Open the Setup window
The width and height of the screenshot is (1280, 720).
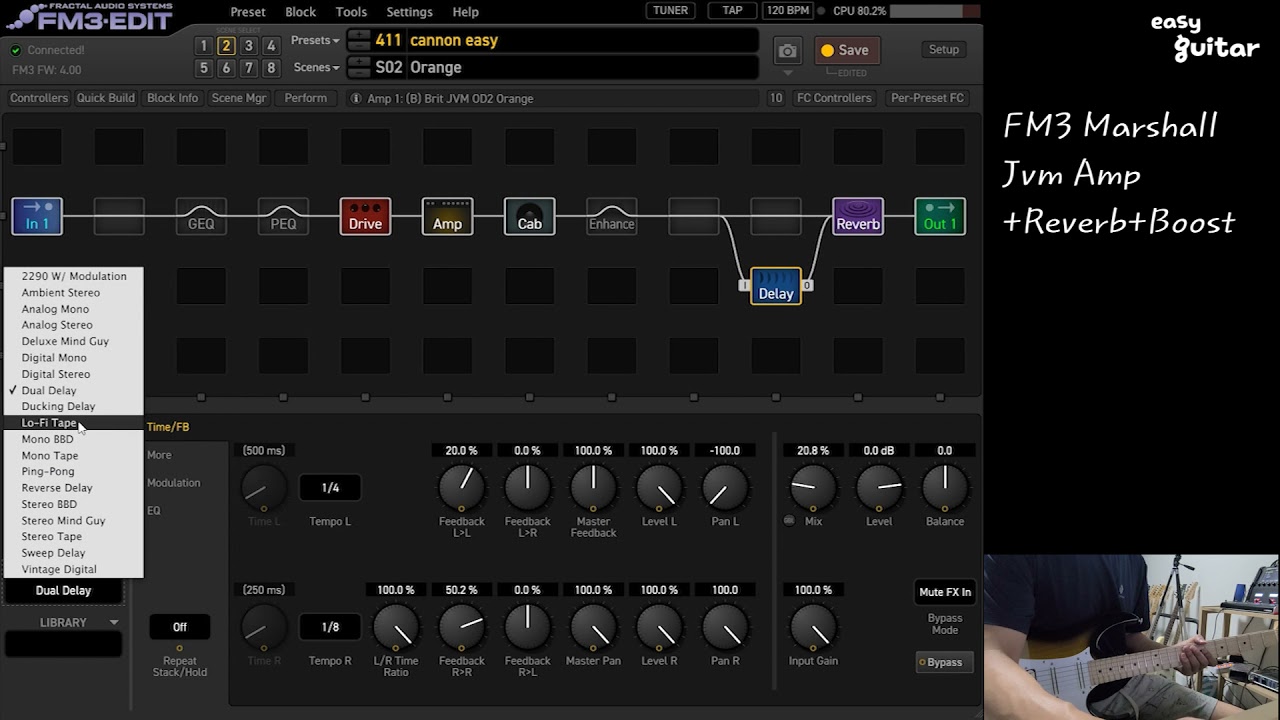pyautogui.click(x=944, y=49)
